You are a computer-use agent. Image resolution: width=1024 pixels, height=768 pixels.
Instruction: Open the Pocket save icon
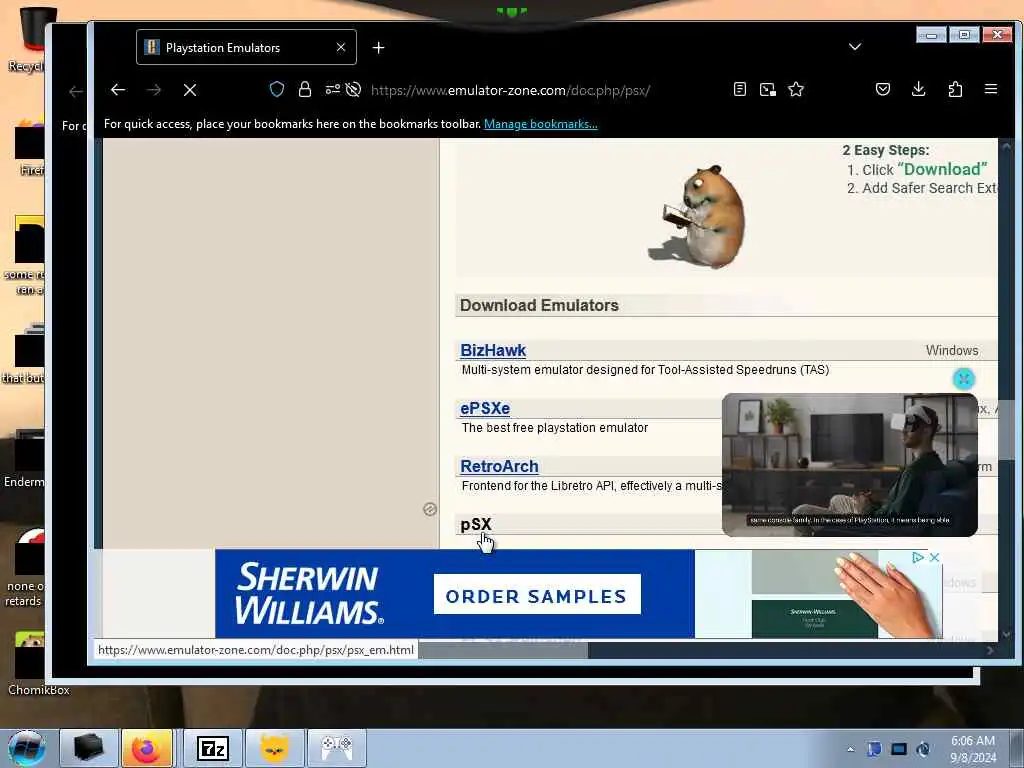click(882, 89)
